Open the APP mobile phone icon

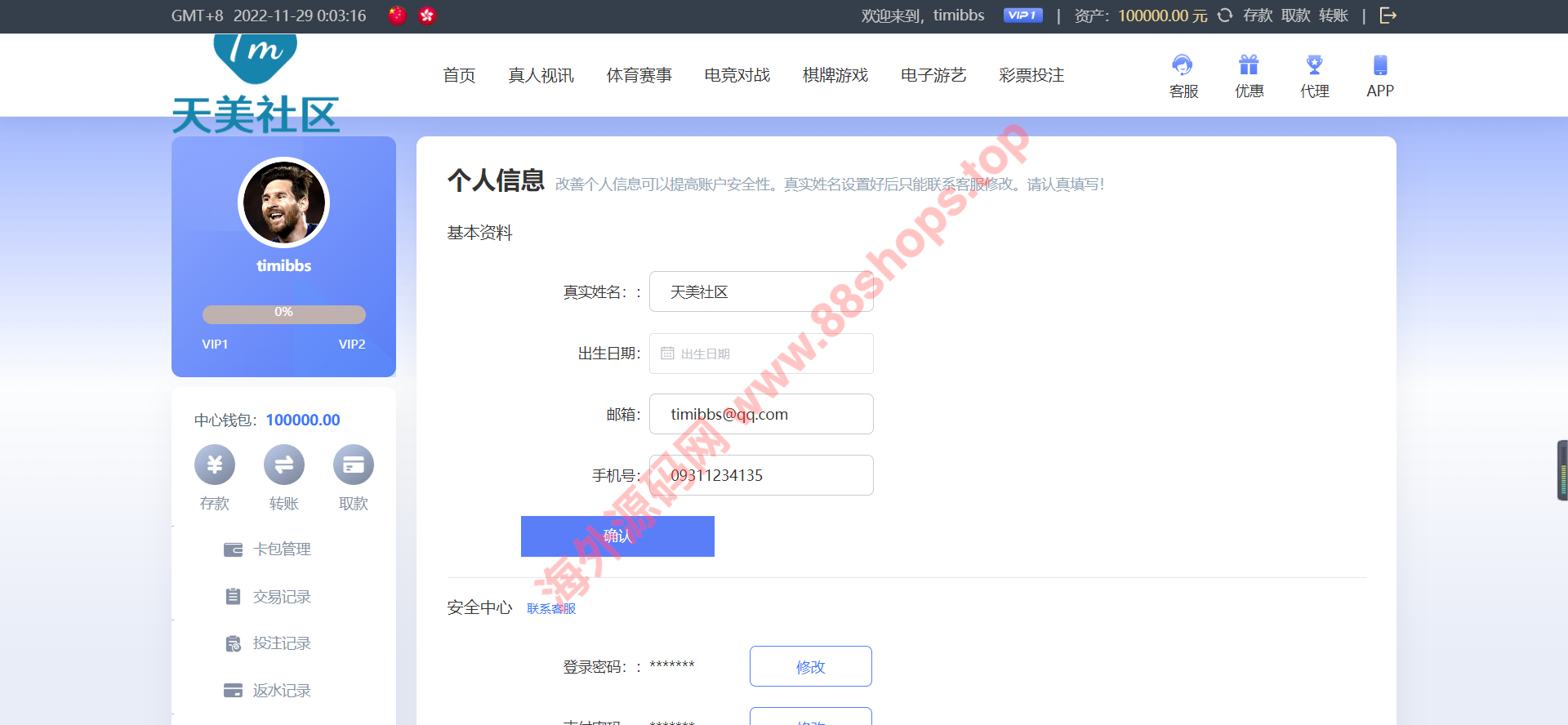click(1379, 64)
